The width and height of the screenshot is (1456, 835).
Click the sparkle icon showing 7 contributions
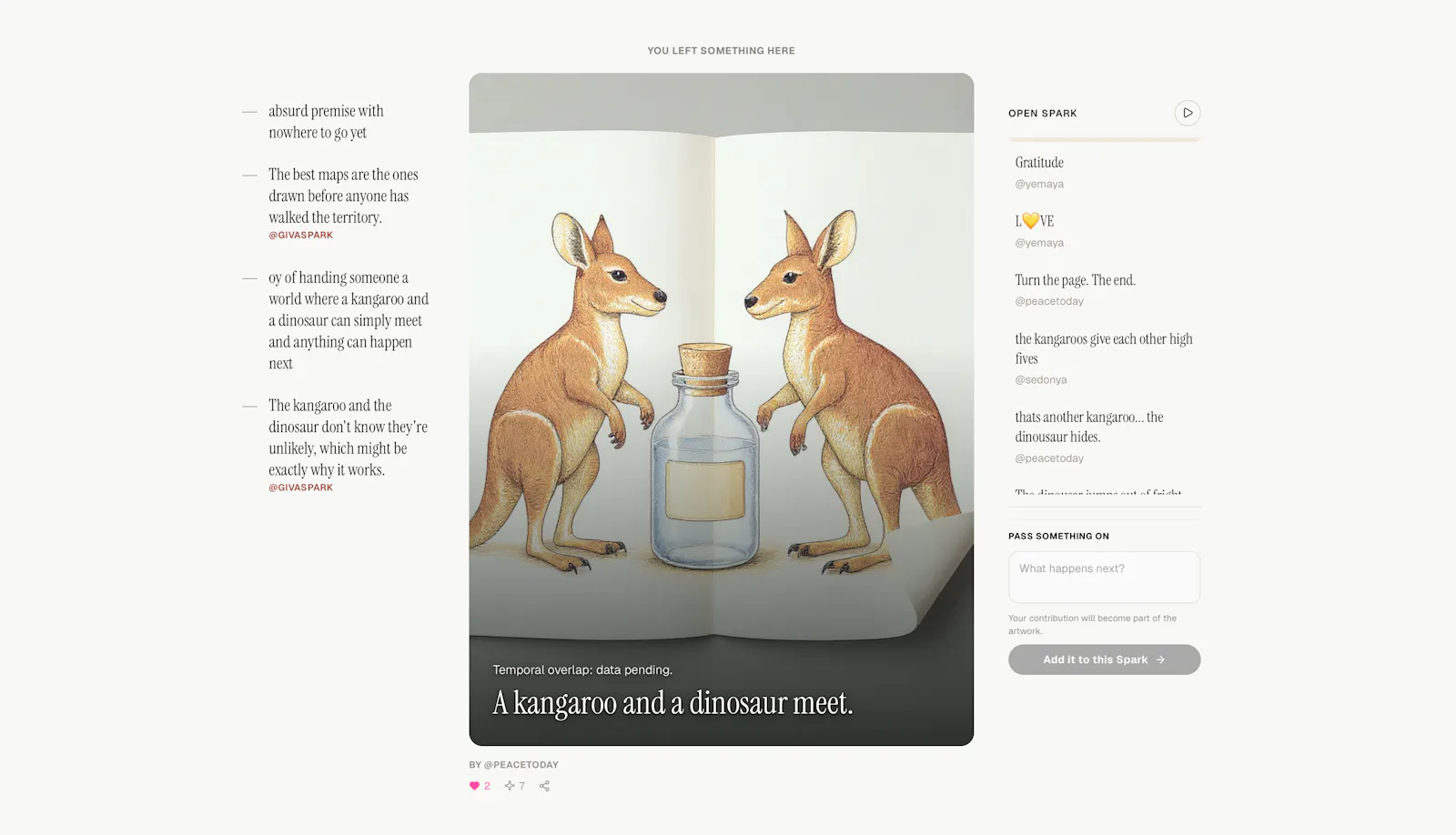(510, 786)
